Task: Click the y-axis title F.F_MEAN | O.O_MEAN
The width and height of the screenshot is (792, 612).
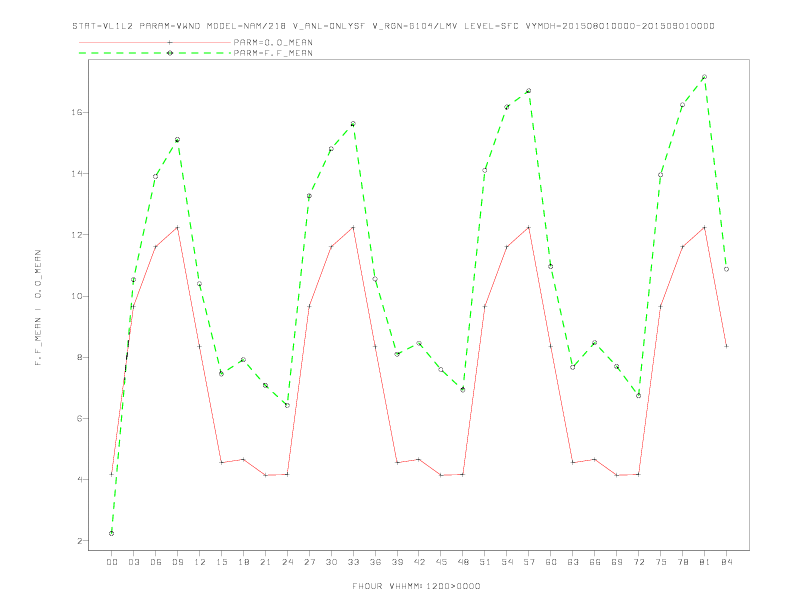Action: (38, 308)
